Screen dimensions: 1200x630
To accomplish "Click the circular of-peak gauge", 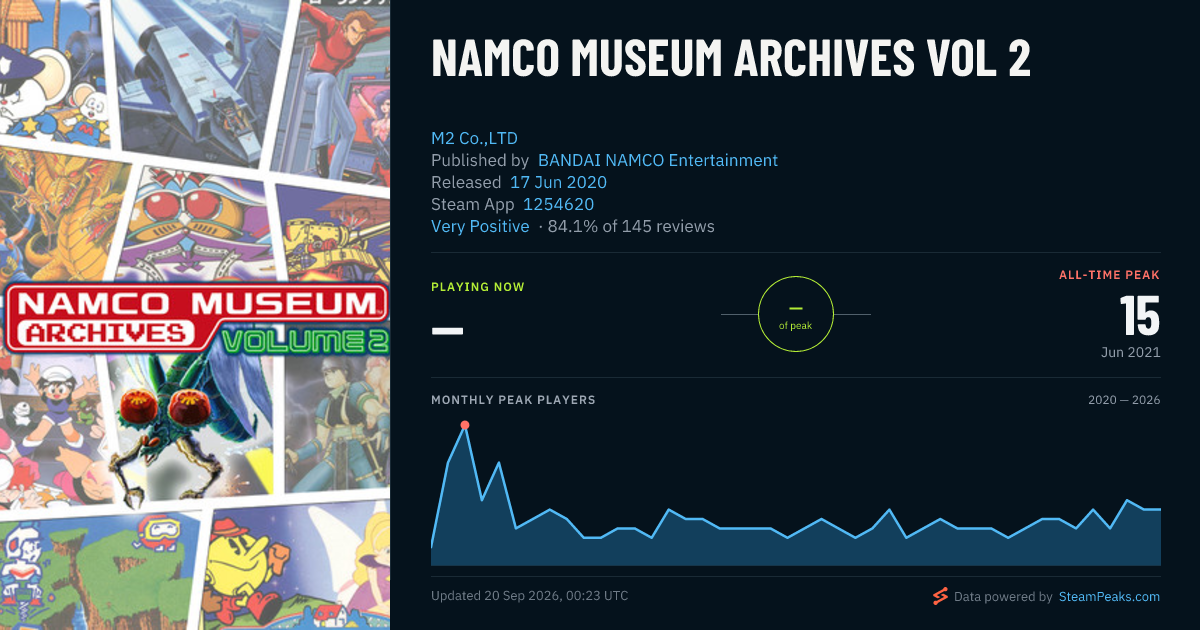I will pyautogui.click(x=796, y=314).
